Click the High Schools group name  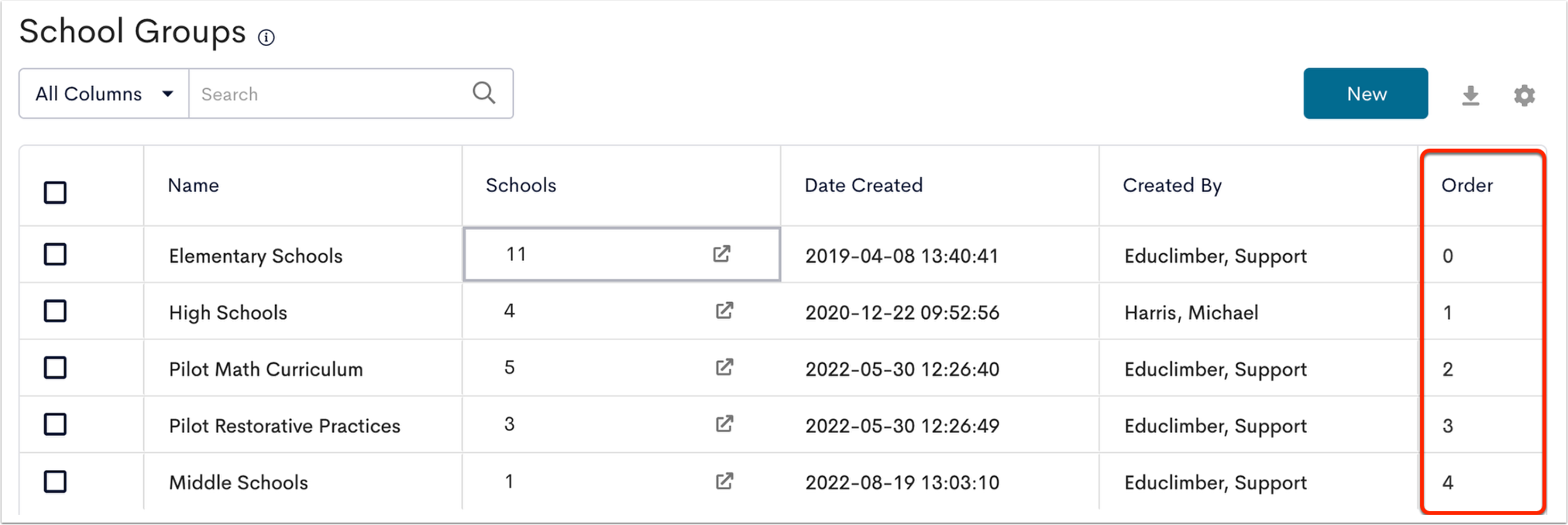point(228,313)
